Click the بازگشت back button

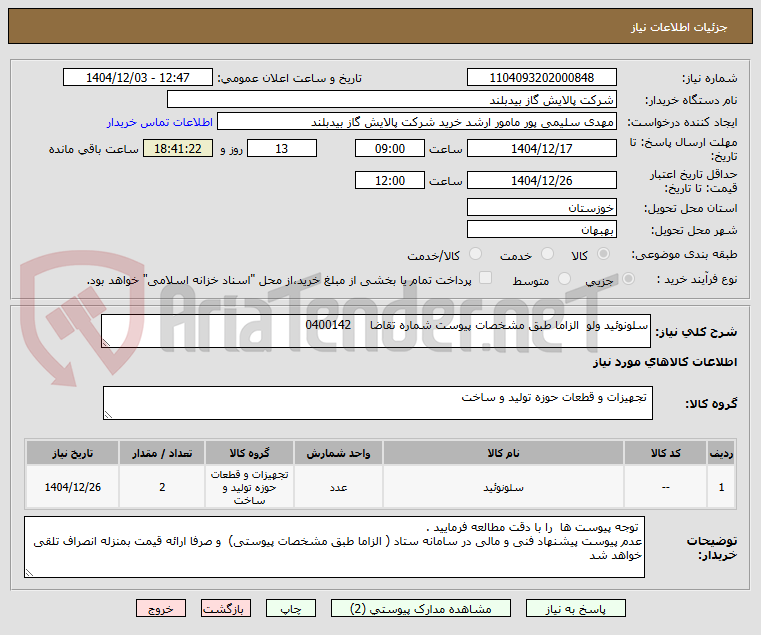pos(226,608)
